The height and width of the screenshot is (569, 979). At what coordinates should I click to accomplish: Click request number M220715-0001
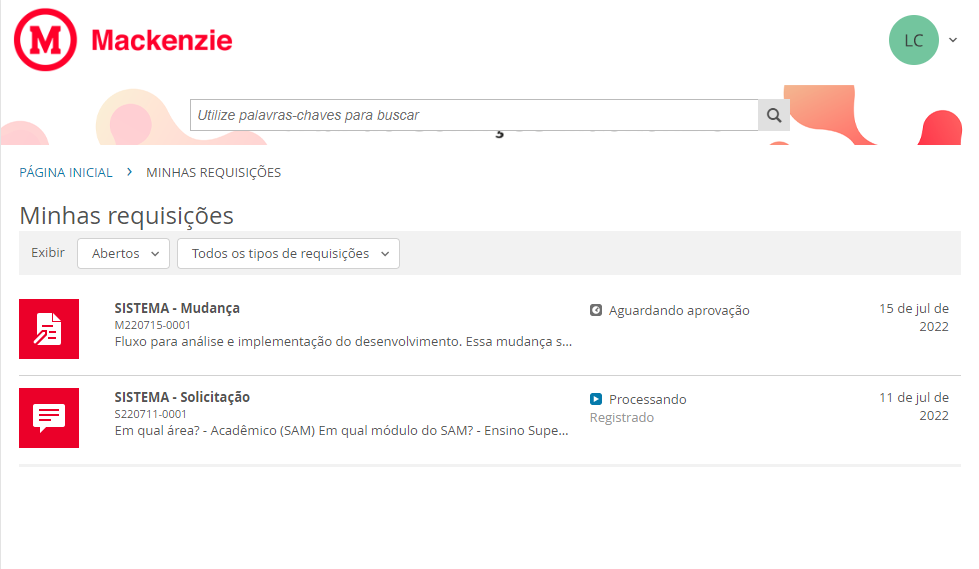click(152, 325)
